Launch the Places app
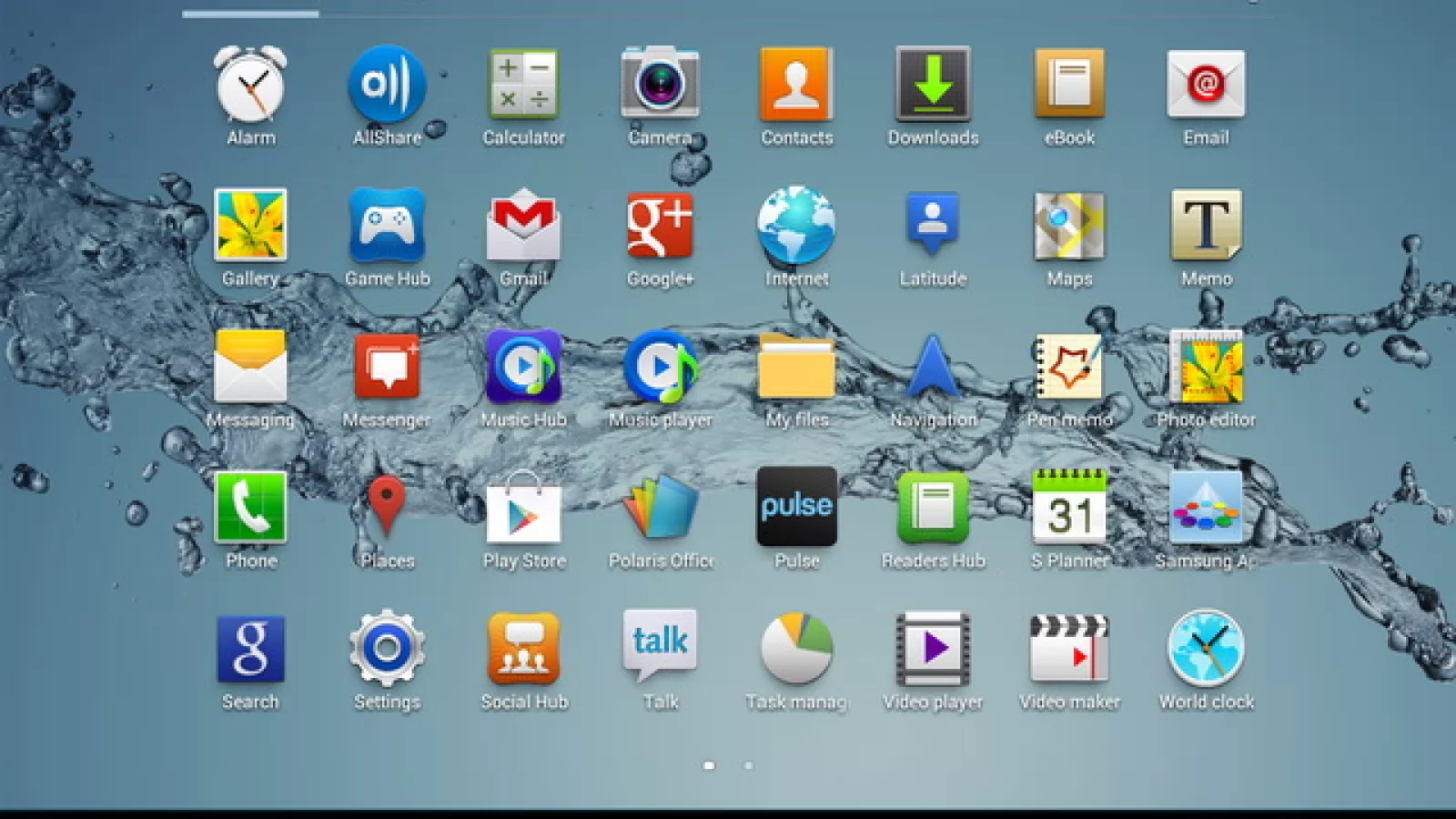1456x819 pixels. [387, 507]
